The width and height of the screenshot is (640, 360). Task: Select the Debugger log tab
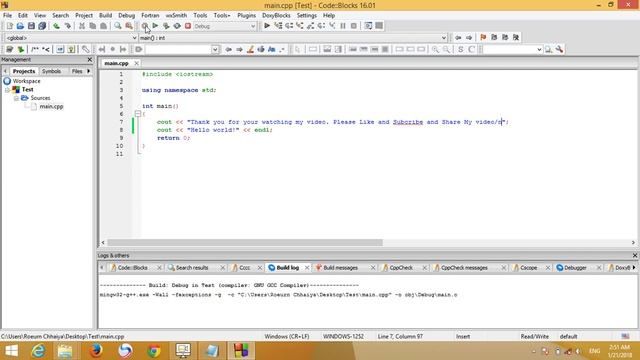(575, 268)
